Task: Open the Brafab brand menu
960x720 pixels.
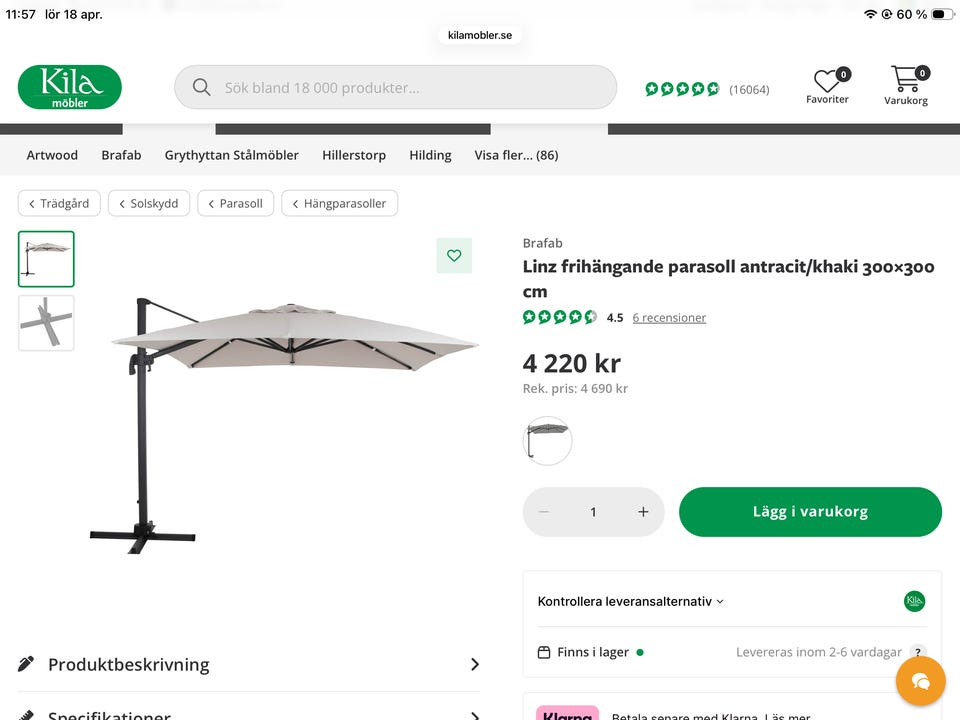Action: (x=121, y=155)
